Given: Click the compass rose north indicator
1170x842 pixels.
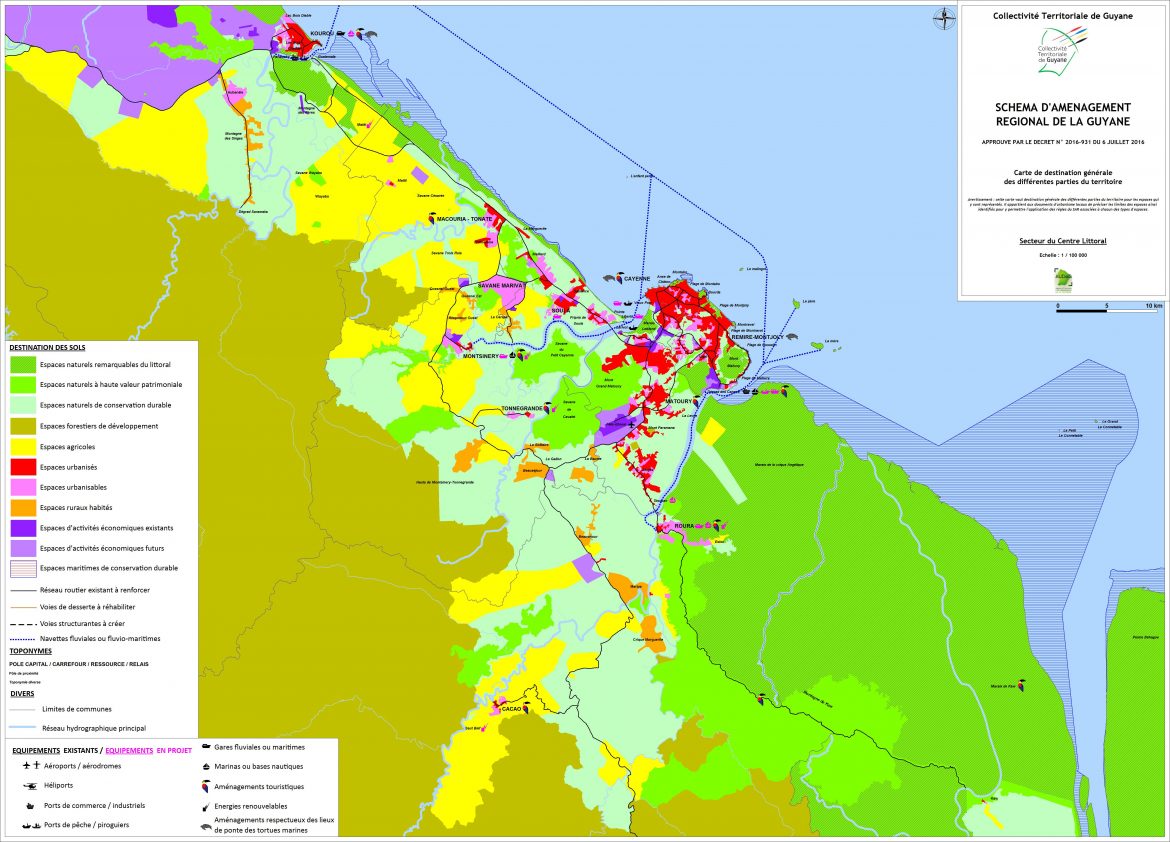Looking at the screenshot, I should 942,16.
